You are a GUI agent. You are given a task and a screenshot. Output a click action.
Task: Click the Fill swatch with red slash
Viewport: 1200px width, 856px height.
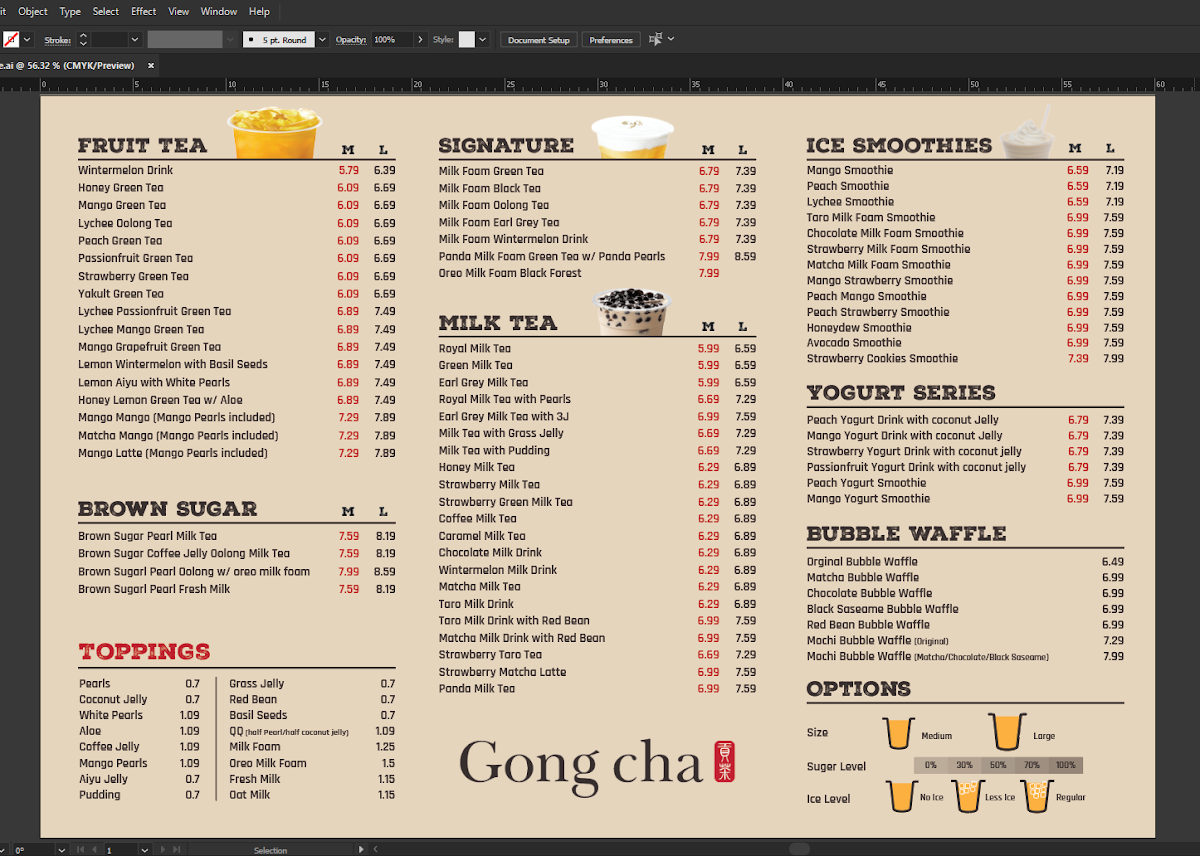(10, 40)
